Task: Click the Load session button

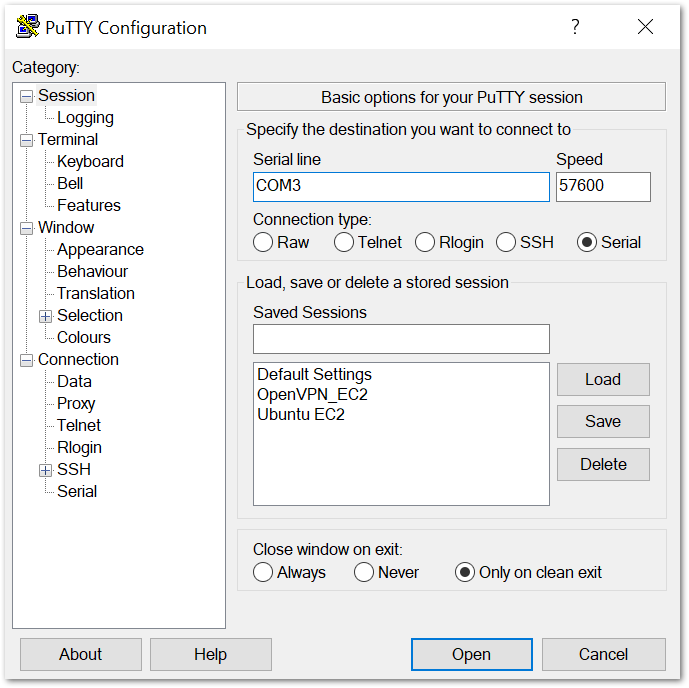Action: pyautogui.click(x=603, y=380)
